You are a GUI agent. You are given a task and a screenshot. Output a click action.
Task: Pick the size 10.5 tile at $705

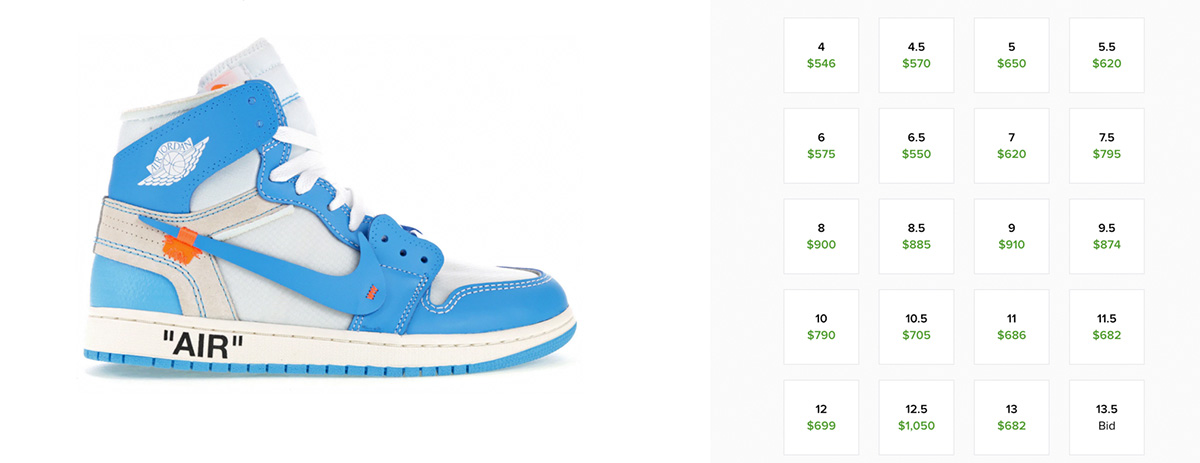916,327
